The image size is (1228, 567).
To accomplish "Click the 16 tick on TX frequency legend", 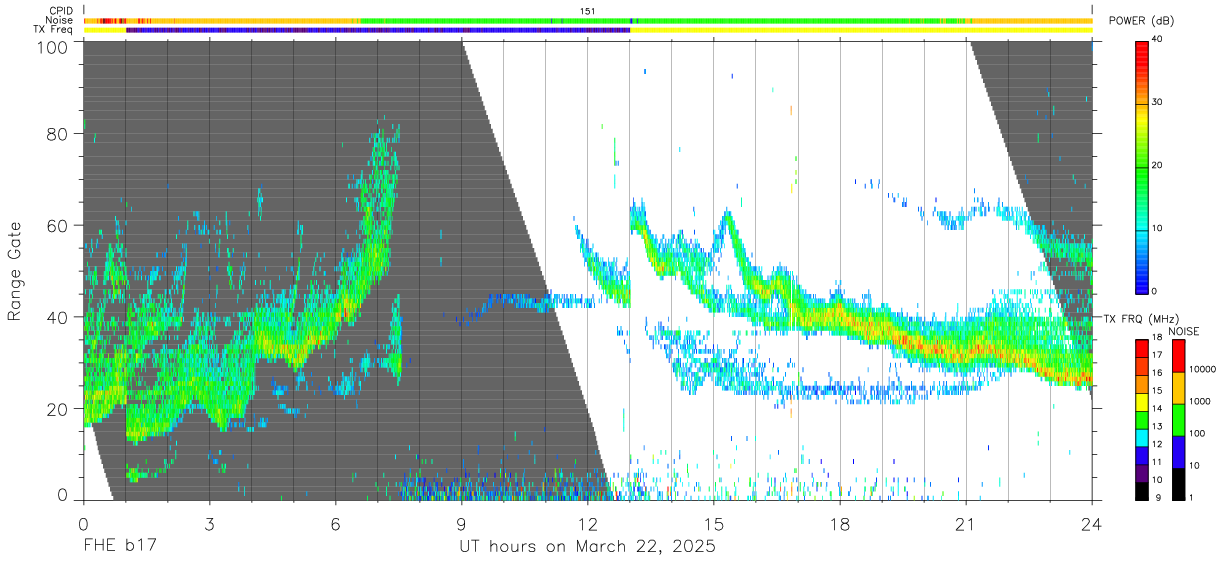I will pos(1157,373).
